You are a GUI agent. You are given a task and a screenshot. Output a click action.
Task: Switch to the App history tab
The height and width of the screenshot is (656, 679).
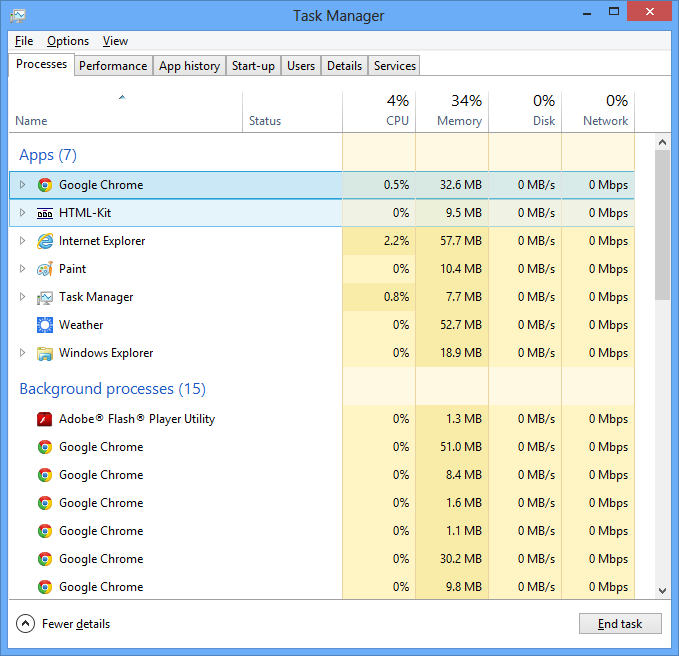(x=189, y=66)
